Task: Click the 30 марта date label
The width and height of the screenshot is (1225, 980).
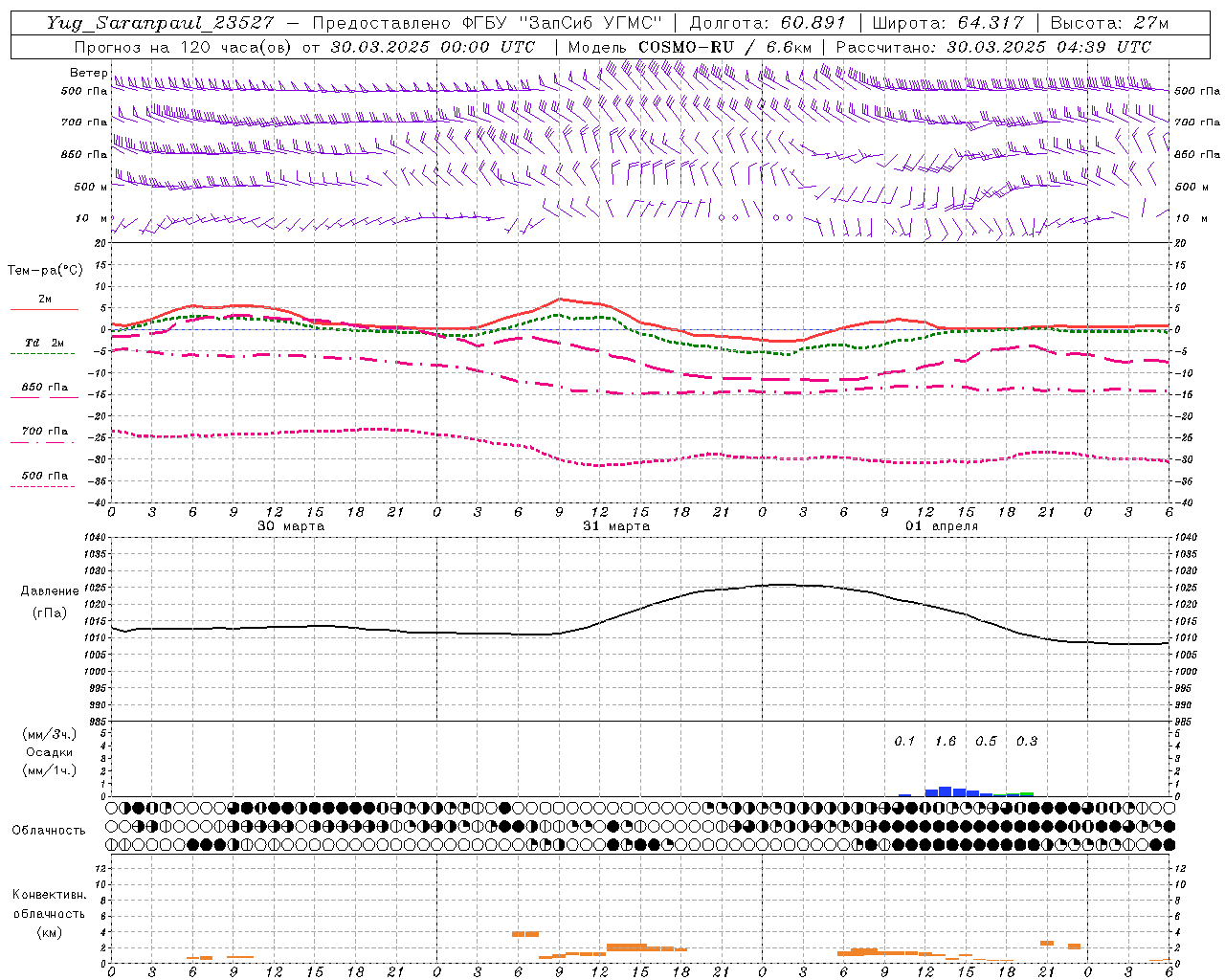Action: [291, 526]
